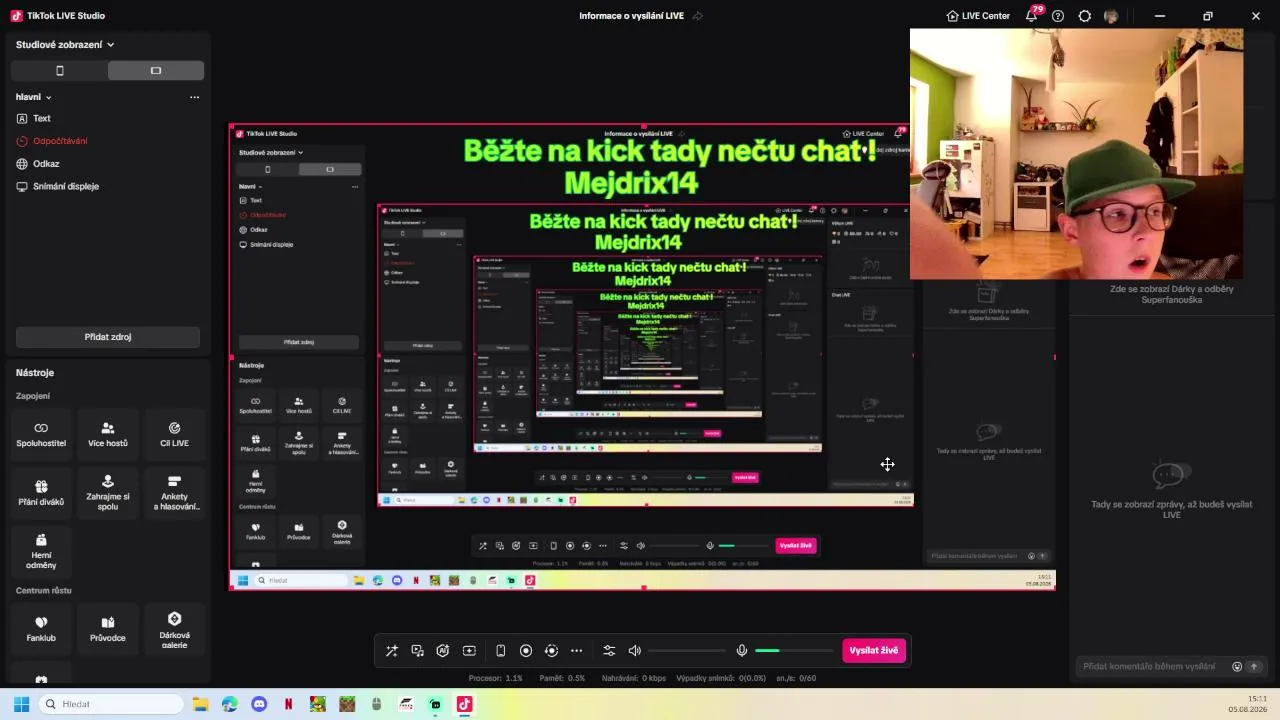
Task: Open Discord from the taskbar
Action: click(260, 704)
